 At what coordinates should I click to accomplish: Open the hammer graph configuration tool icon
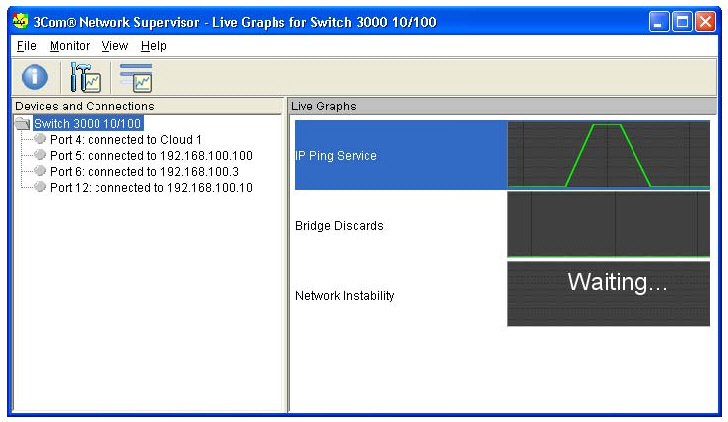point(85,77)
